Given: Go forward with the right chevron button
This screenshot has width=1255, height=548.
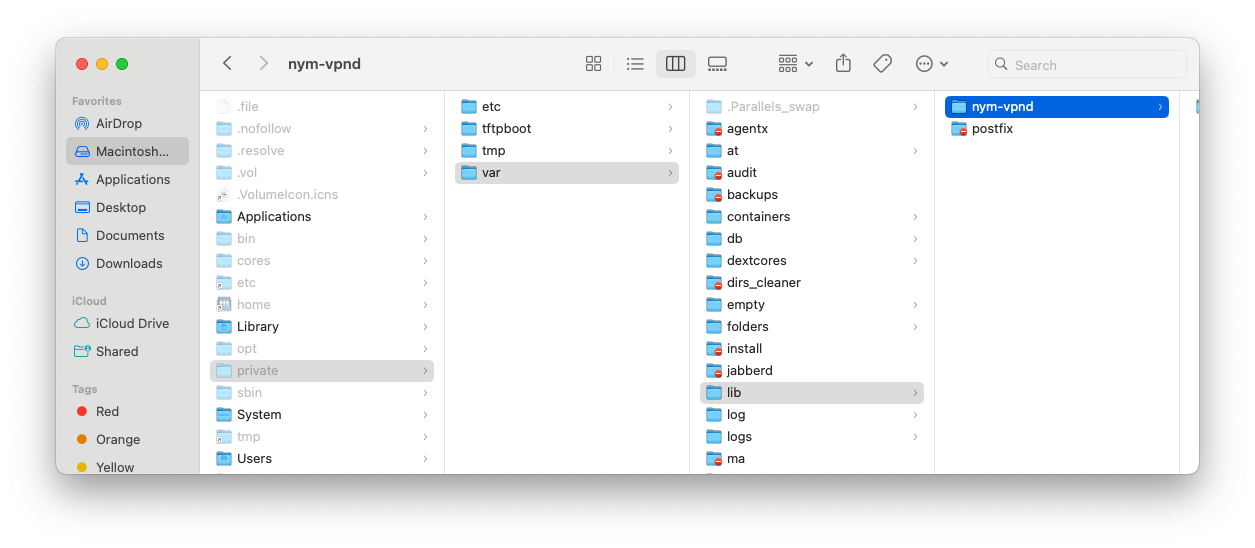Looking at the screenshot, I should click(x=263, y=63).
